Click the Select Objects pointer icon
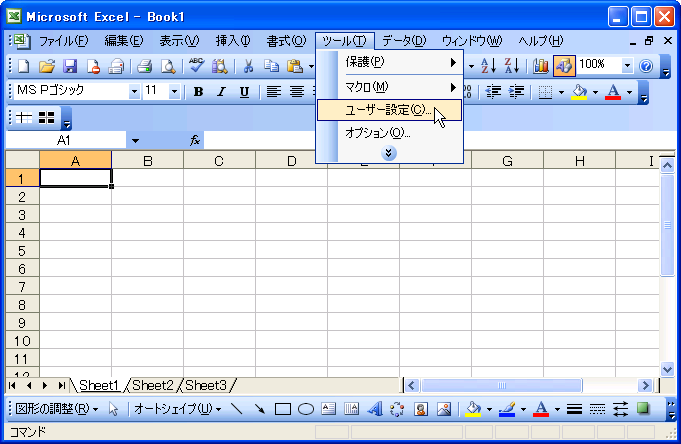Screen dimensions: 681x444 point(113,409)
